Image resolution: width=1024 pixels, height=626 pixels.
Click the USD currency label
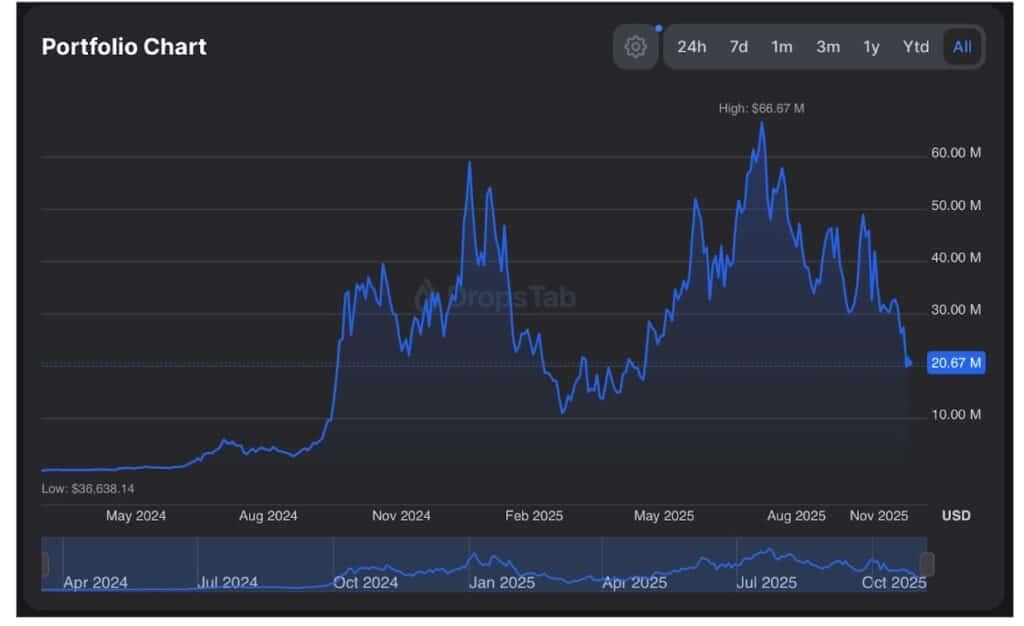(x=956, y=516)
